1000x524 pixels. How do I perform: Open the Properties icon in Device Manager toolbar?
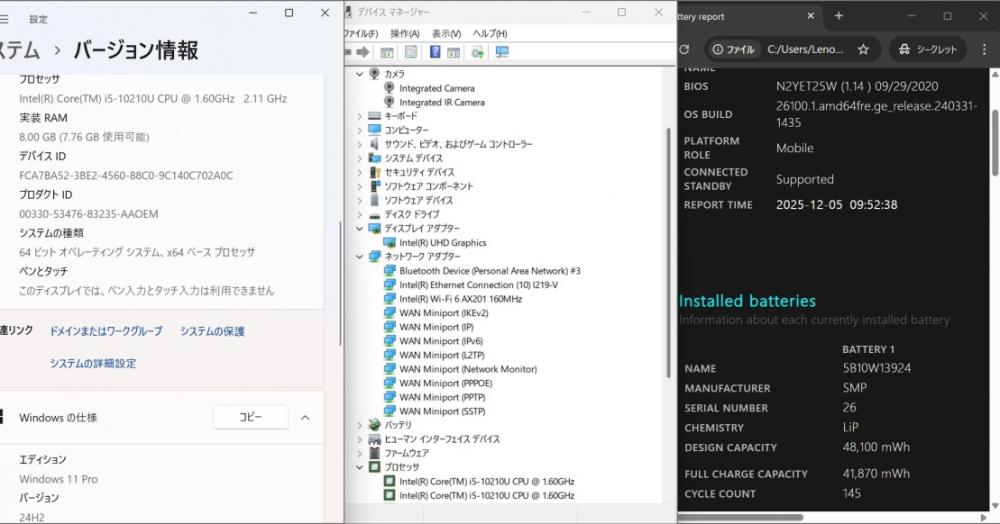[x=411, y=52]
